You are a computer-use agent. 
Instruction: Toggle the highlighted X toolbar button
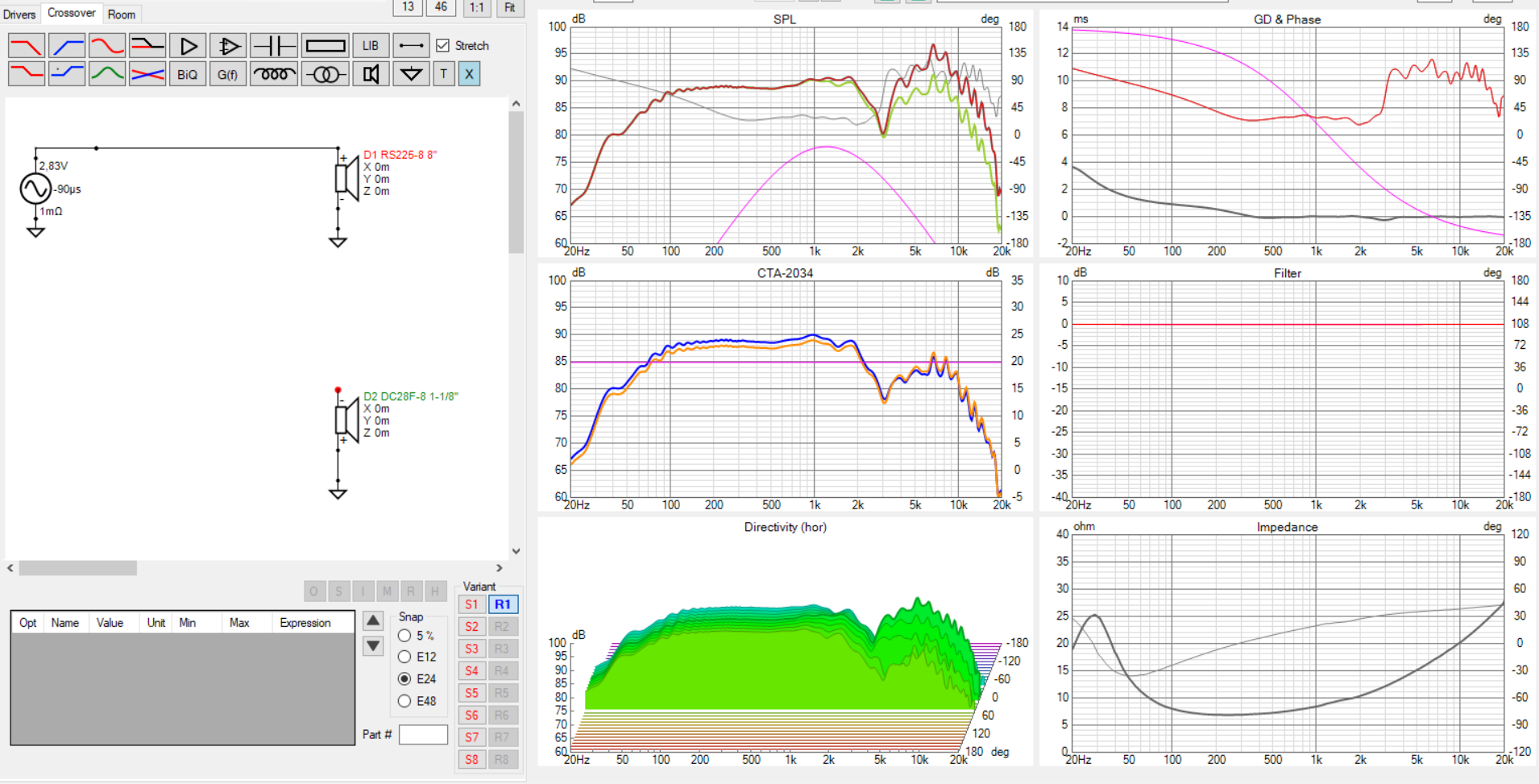[x=469, y=74]
